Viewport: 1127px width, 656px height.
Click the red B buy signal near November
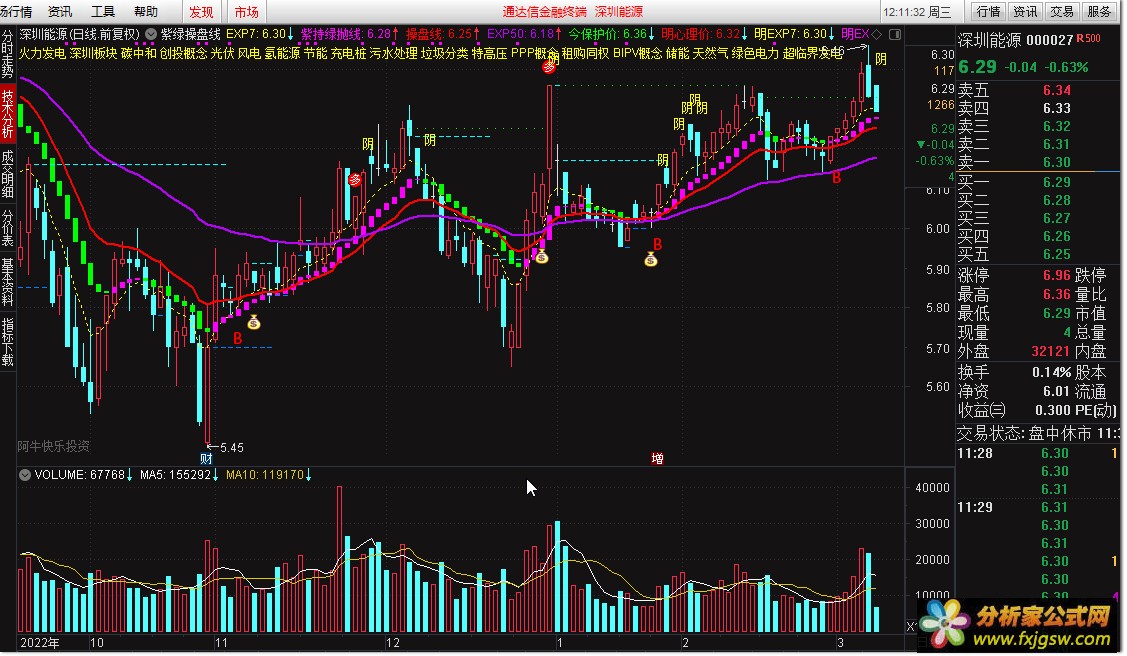tap(238, 338)
